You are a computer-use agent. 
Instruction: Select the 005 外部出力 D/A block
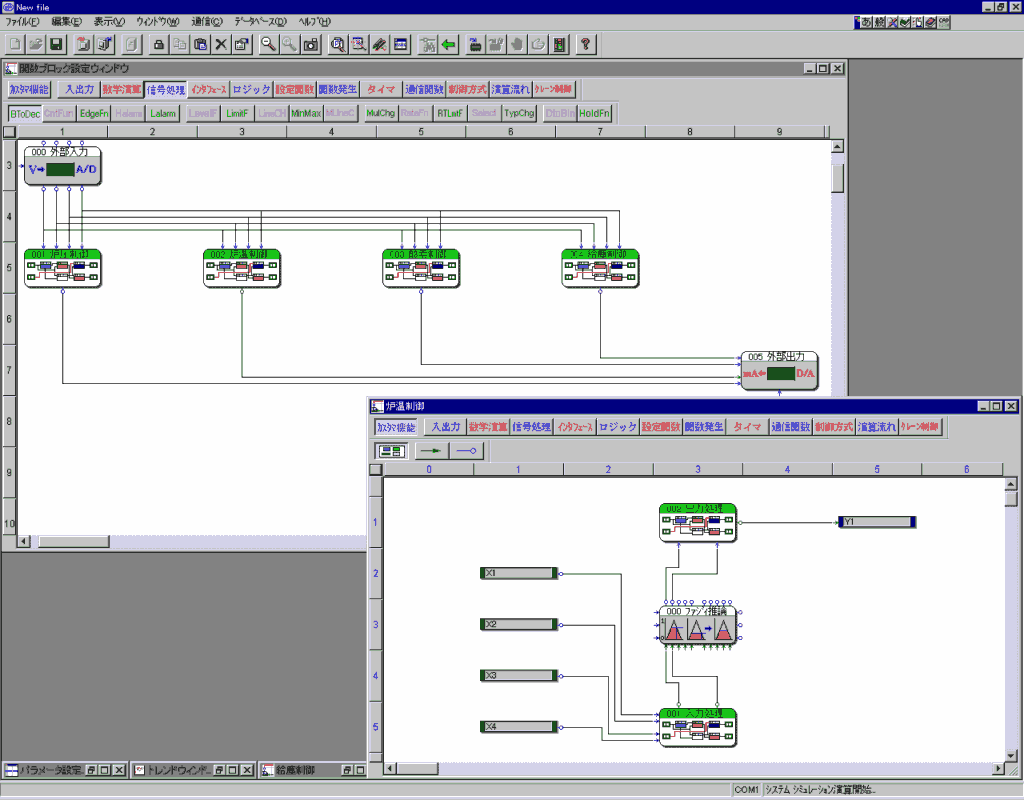[x=779, y=371]
